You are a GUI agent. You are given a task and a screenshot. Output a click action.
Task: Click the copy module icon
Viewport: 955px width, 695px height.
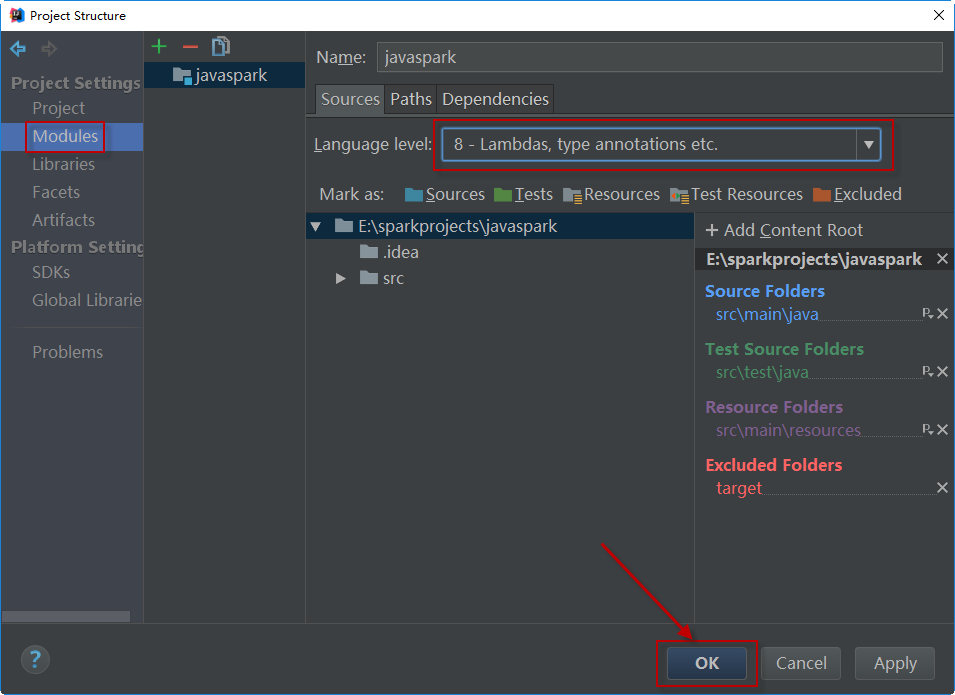click(x=221, y=46)
